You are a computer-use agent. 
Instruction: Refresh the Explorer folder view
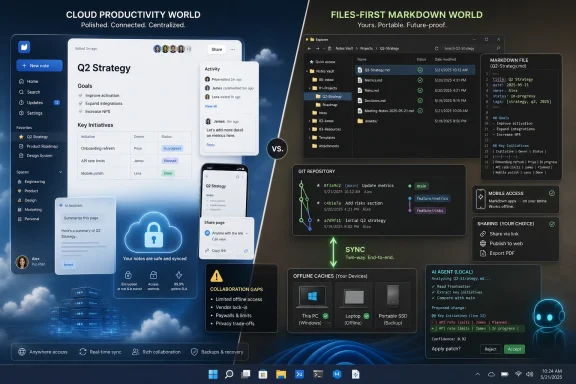click(436, 49)
